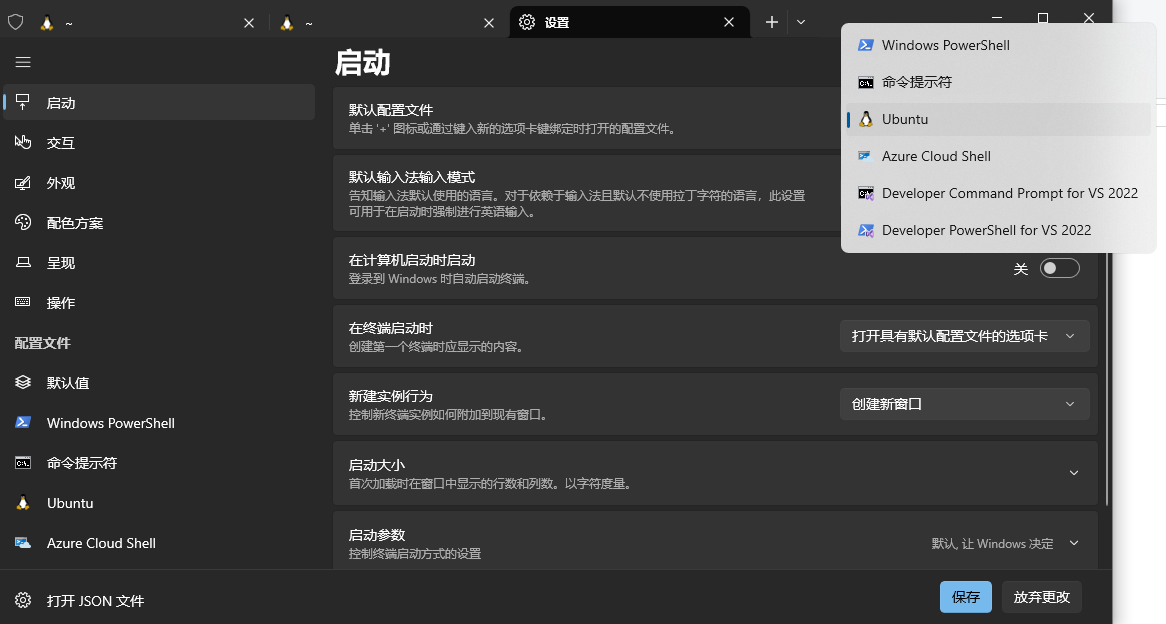Screen dimensions: 1166x624
Task: Open the JSON settings file
Action: point(160,600)
